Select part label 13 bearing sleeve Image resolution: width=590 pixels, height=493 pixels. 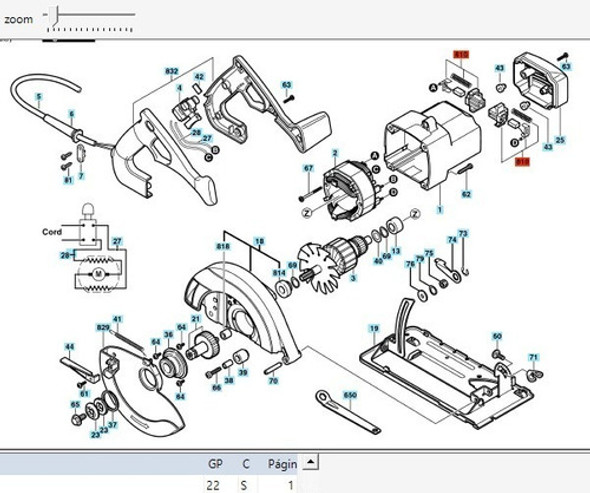pos(395,251)
